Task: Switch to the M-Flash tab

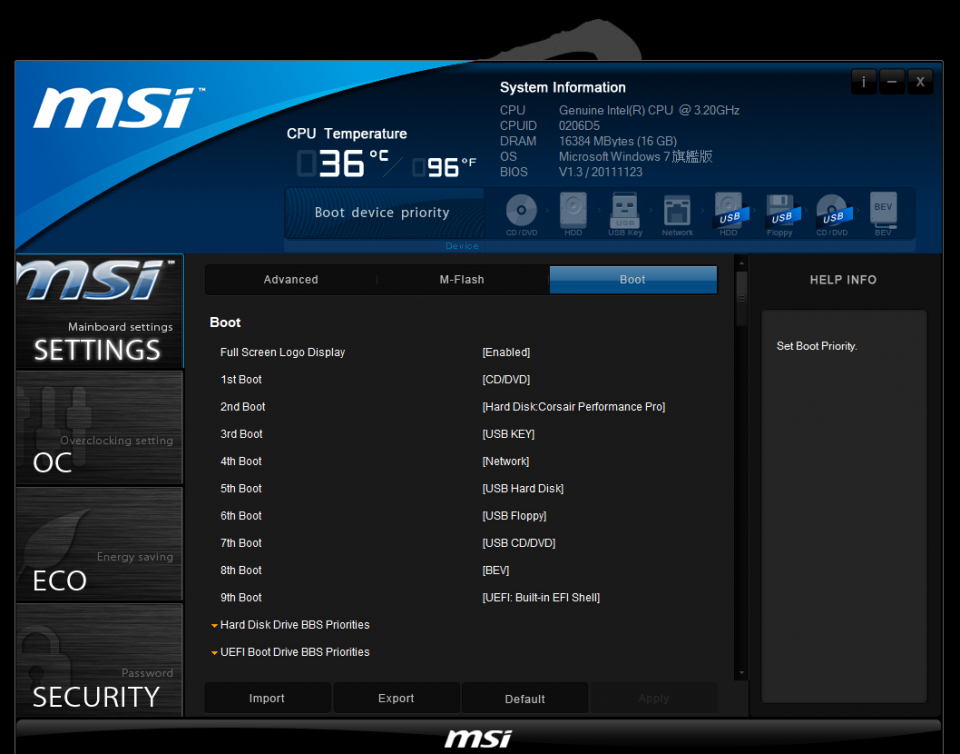Action: (461, 280)
